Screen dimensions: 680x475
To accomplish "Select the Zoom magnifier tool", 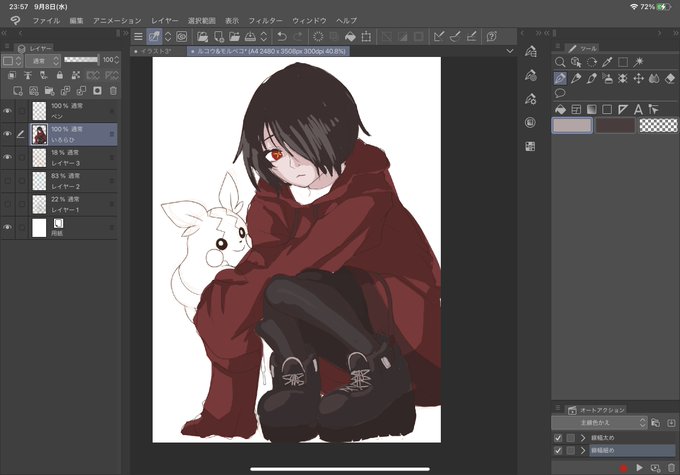I will tap(560, 62).
